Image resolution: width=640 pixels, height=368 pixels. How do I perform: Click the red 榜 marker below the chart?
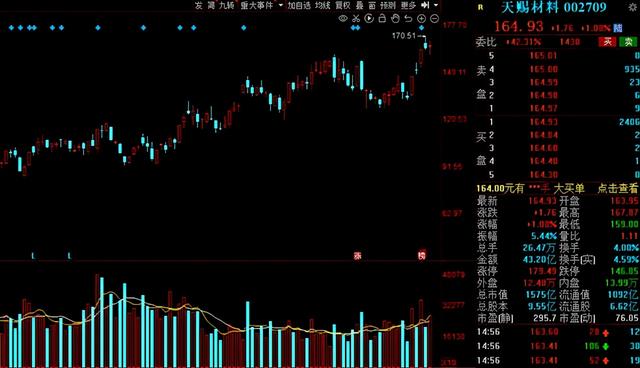(x=422, y=255)
